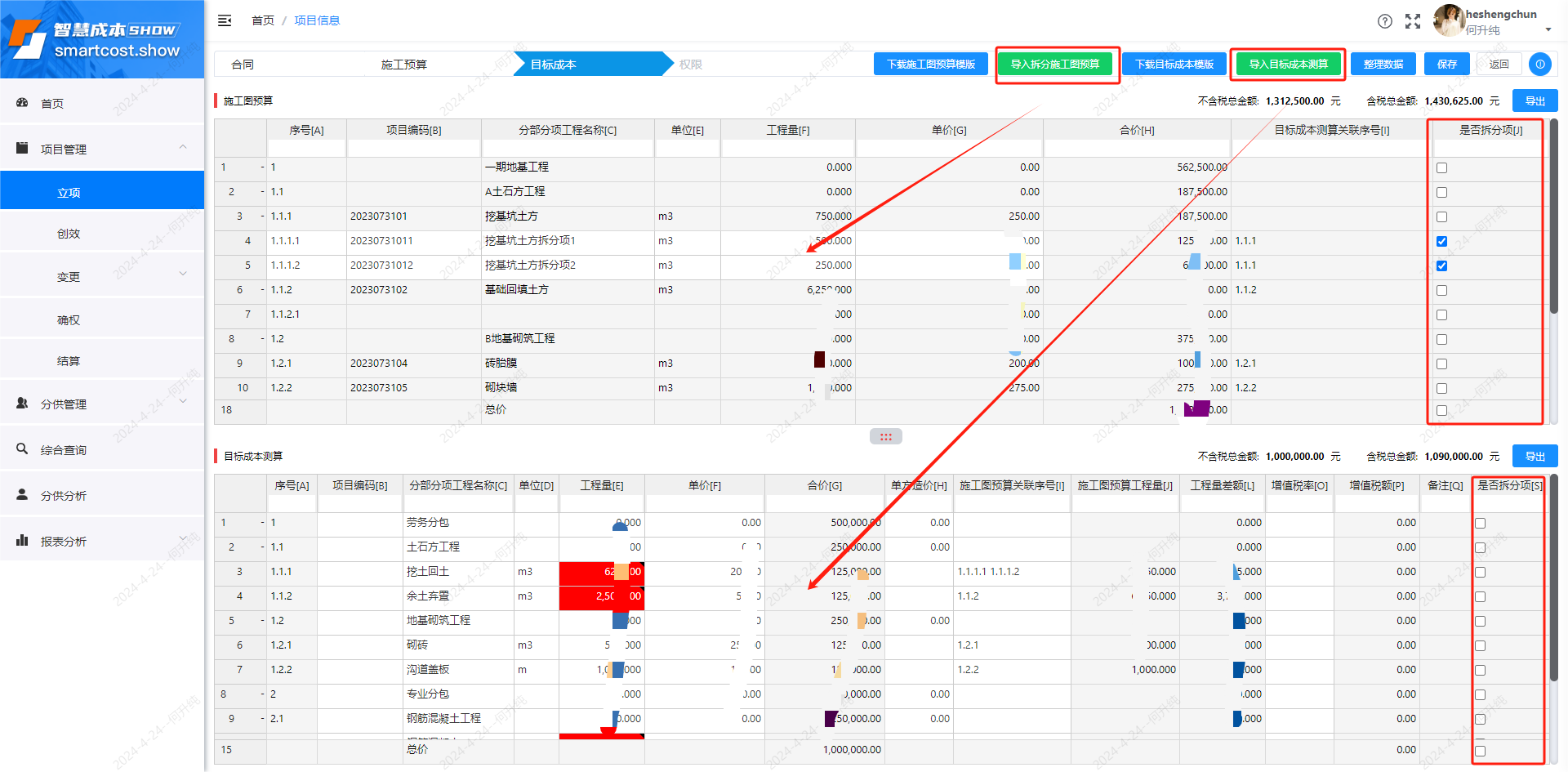The height and width of the screenshot is (772, 1568).
Task: Click 项目编码 filter field in 施工图预算 table
Action: (x=414, y=148)
